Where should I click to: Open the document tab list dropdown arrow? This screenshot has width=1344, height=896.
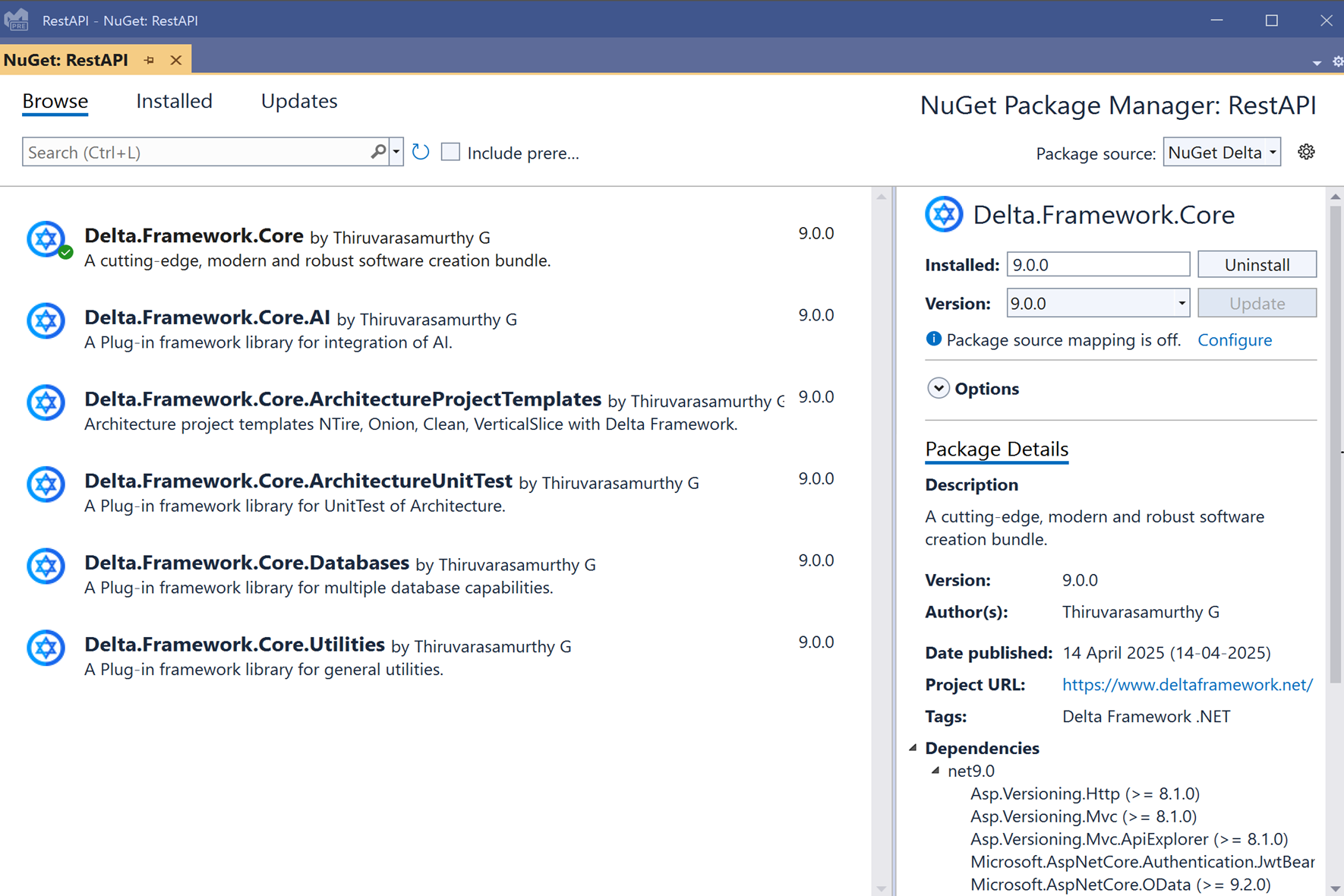click(1317, 63)
